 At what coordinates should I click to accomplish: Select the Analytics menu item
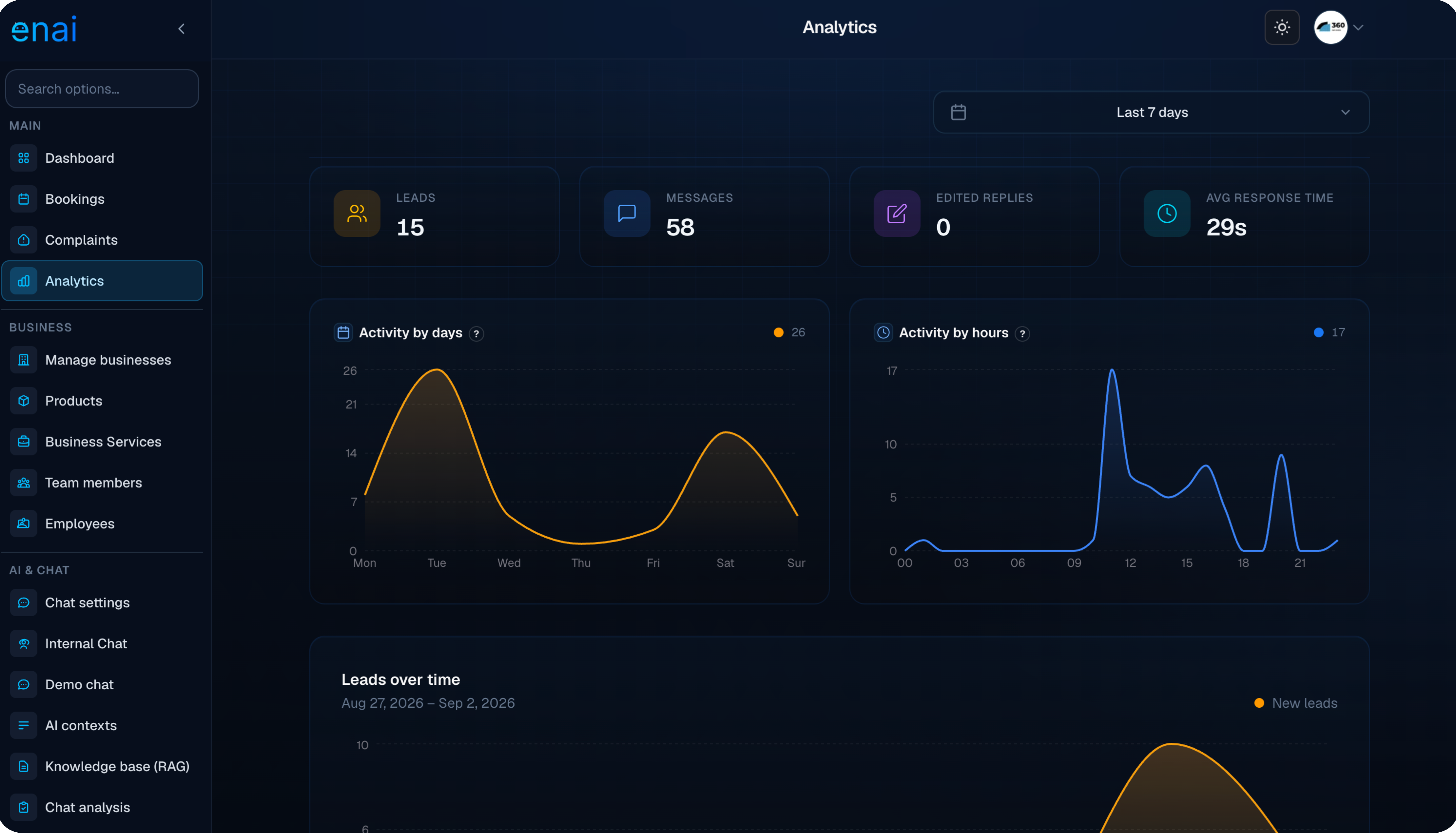click(102, 281)
